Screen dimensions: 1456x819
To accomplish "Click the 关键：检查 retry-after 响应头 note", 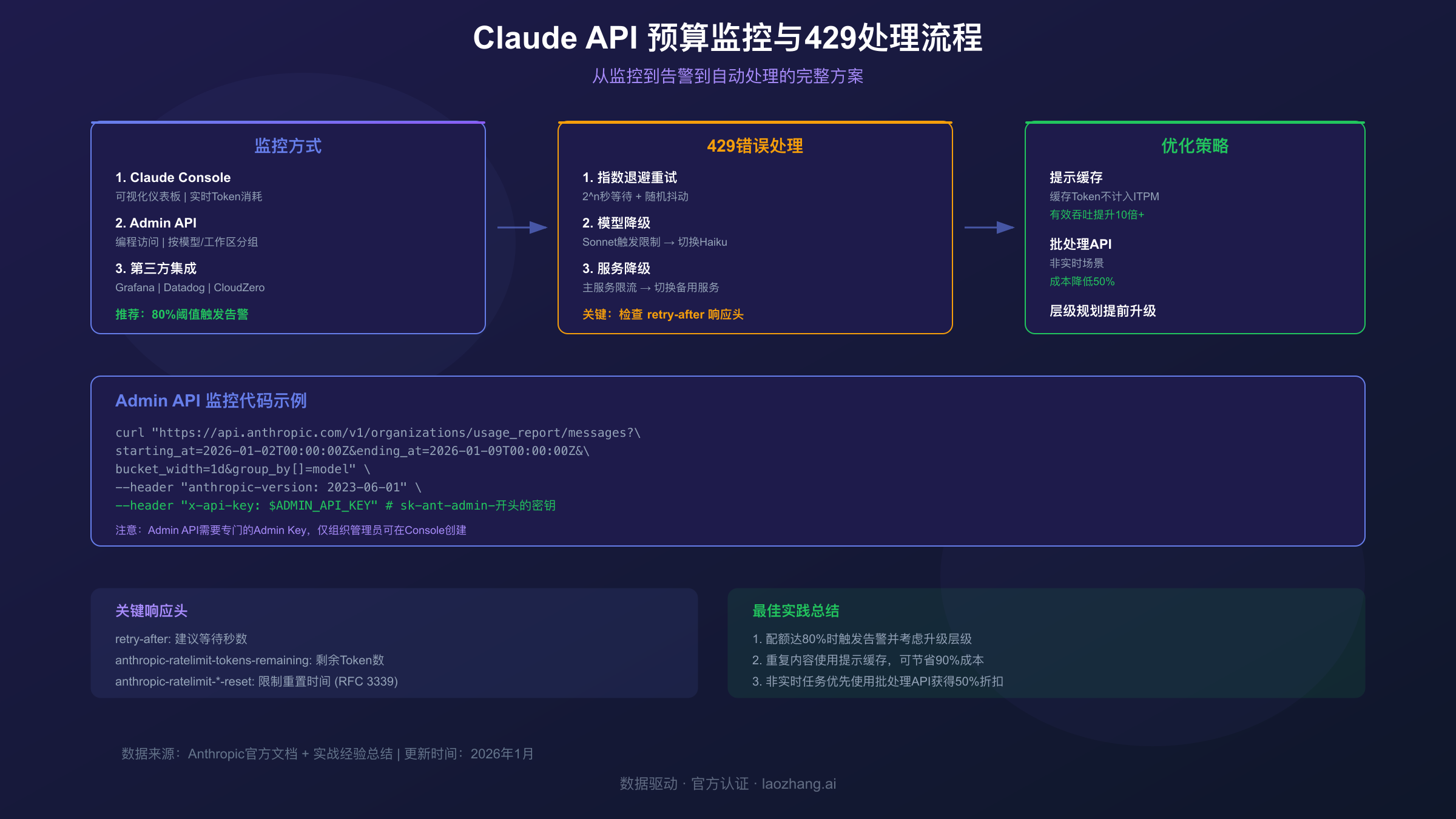I will click(663, 314).
